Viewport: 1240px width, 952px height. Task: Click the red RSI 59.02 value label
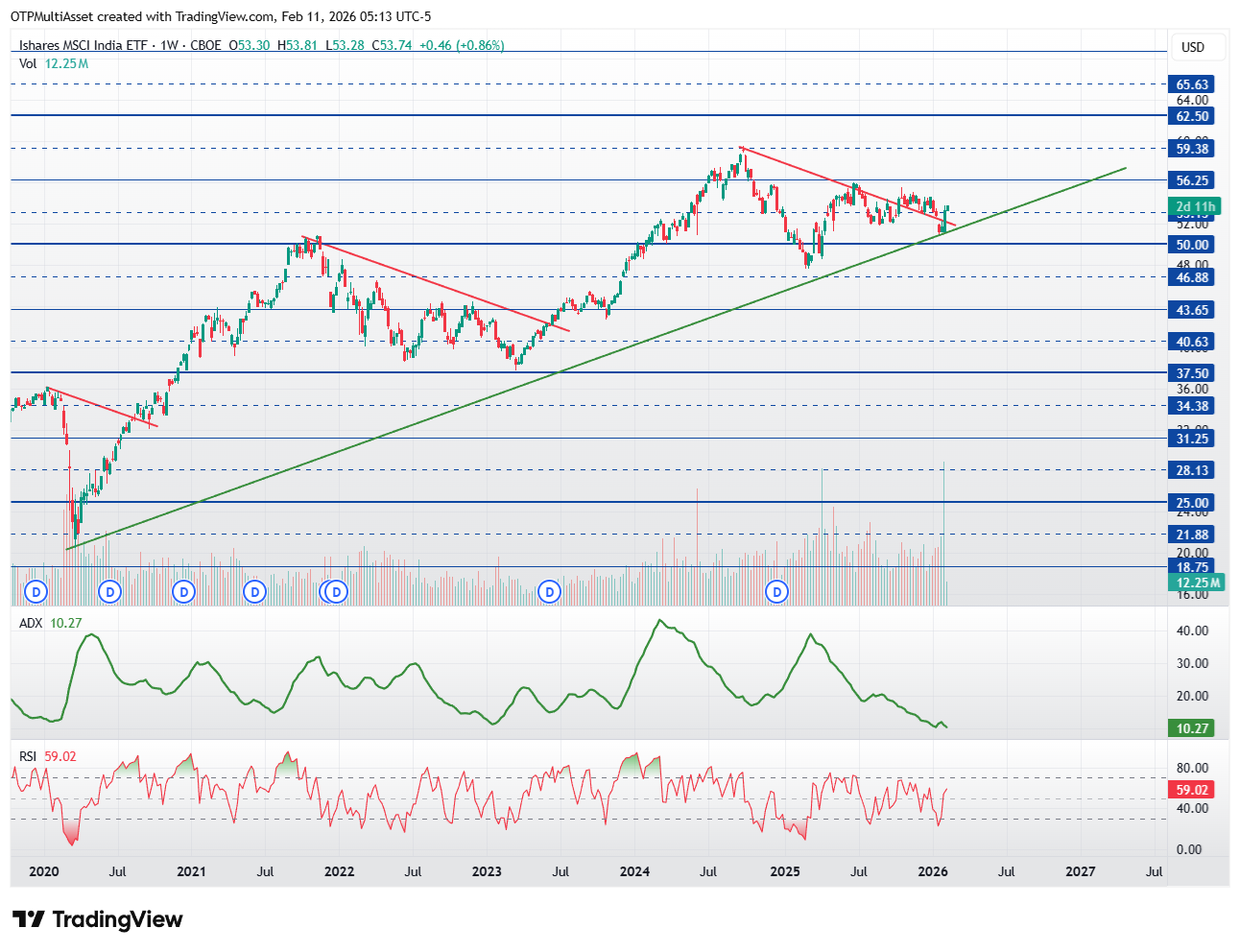point(1192,790)
